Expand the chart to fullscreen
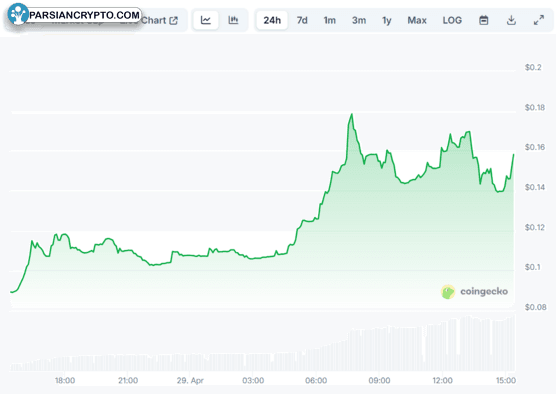 point(539,20)
